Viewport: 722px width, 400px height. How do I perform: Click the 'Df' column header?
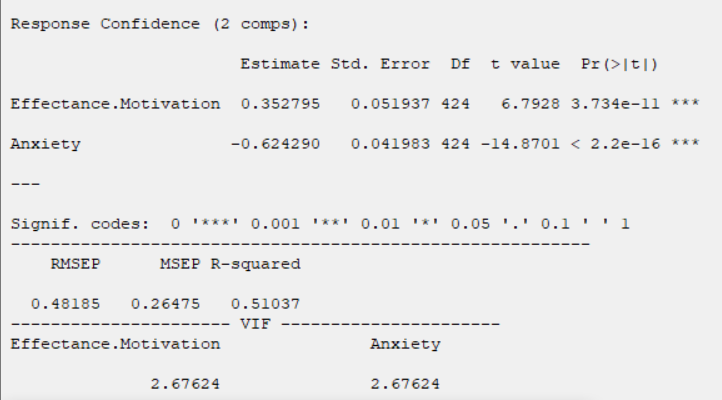(x=446, y=64)
